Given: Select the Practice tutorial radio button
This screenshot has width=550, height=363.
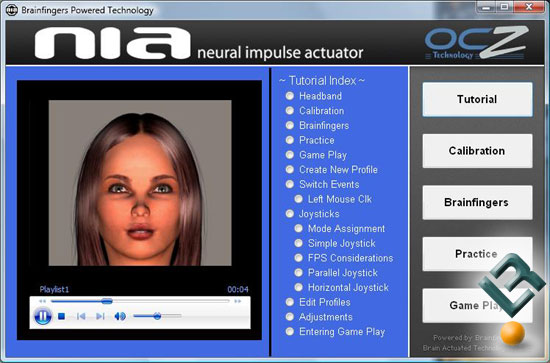Looking at the screenshot, I should coord(290,140).
